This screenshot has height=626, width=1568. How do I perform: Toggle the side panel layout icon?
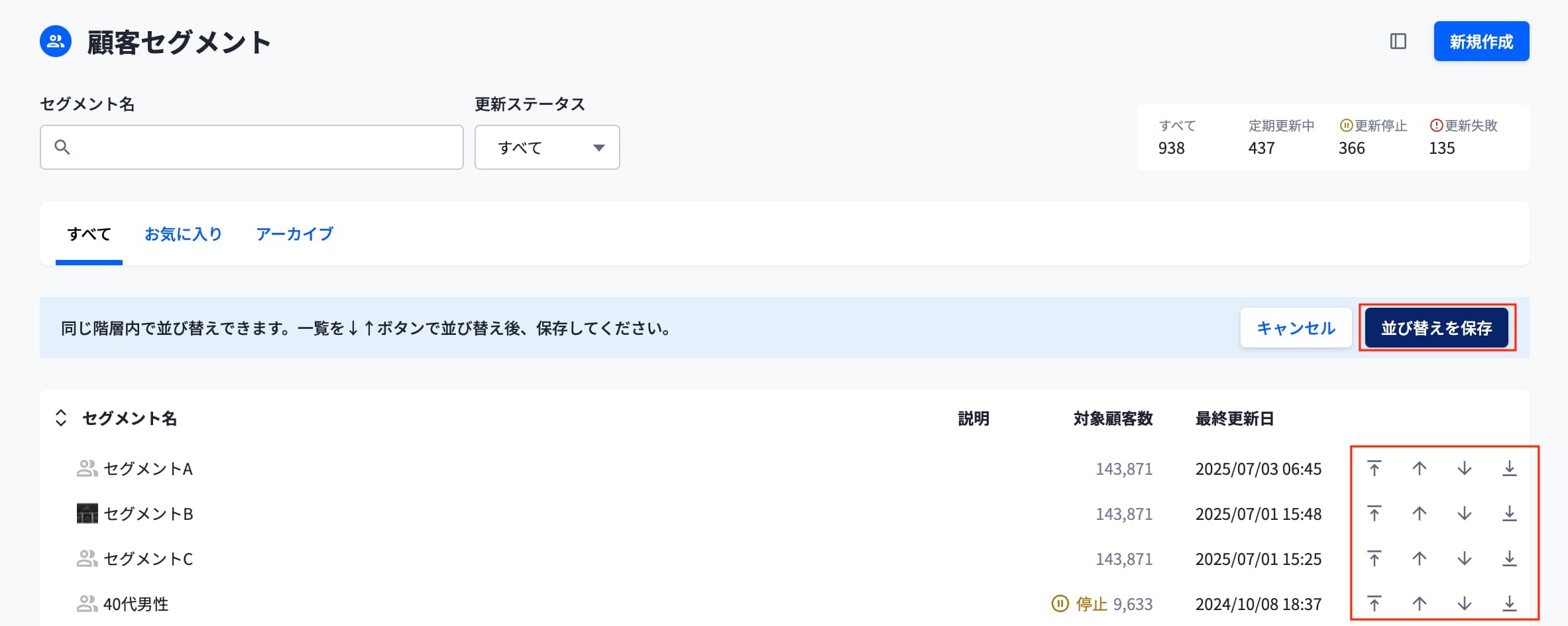1398,42
